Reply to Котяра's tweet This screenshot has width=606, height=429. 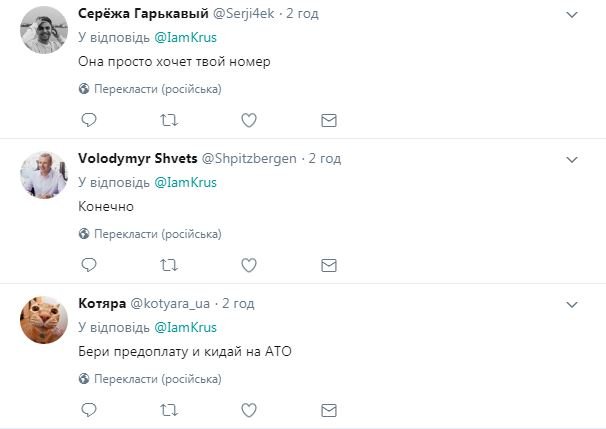(88, 410)
